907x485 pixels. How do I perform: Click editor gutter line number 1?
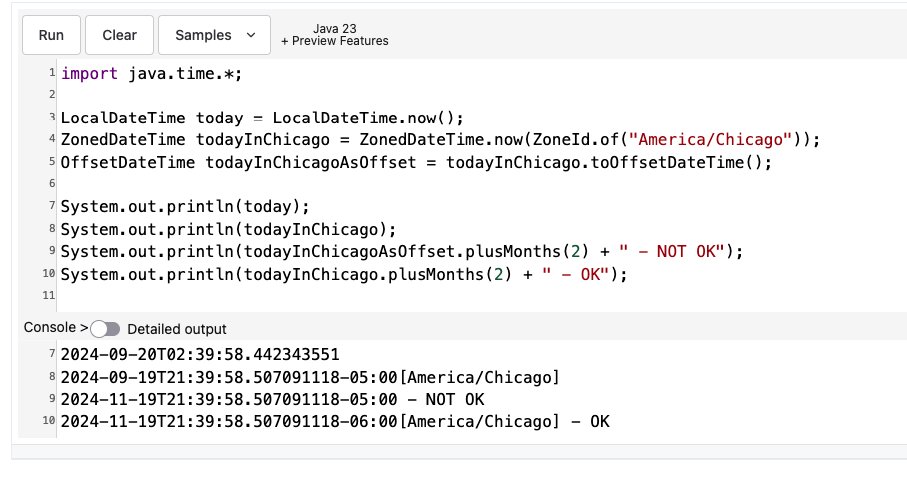tap(52, 73)
